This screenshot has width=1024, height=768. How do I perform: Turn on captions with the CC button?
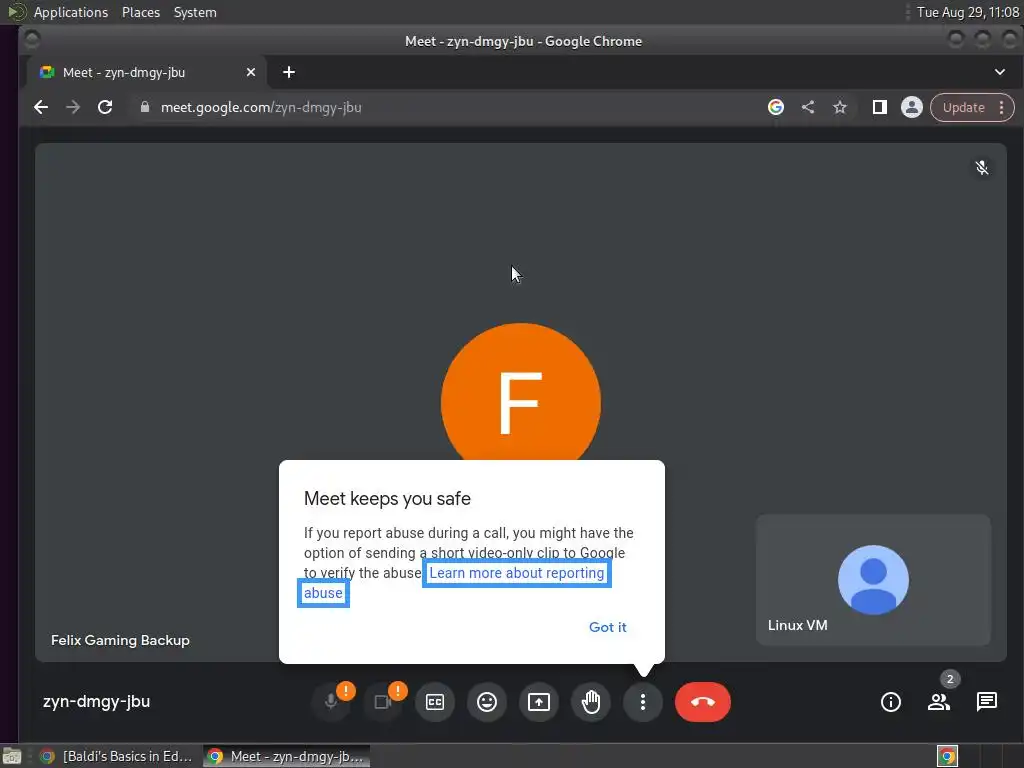[x=435, y=702]
